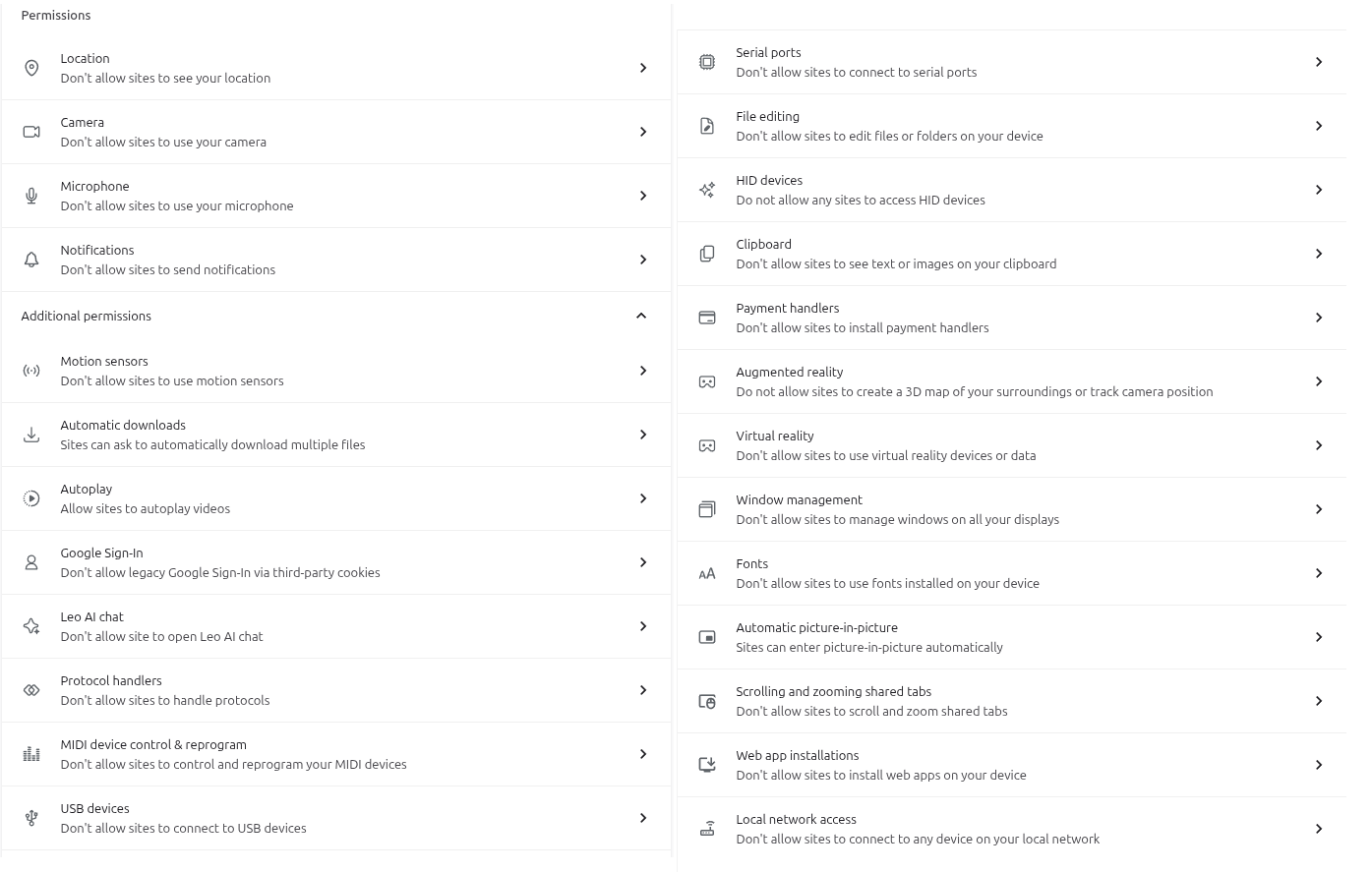Open the Window management entry
The width and height of the screenshot is (1372, 873).
click(x=1011, y=509)
